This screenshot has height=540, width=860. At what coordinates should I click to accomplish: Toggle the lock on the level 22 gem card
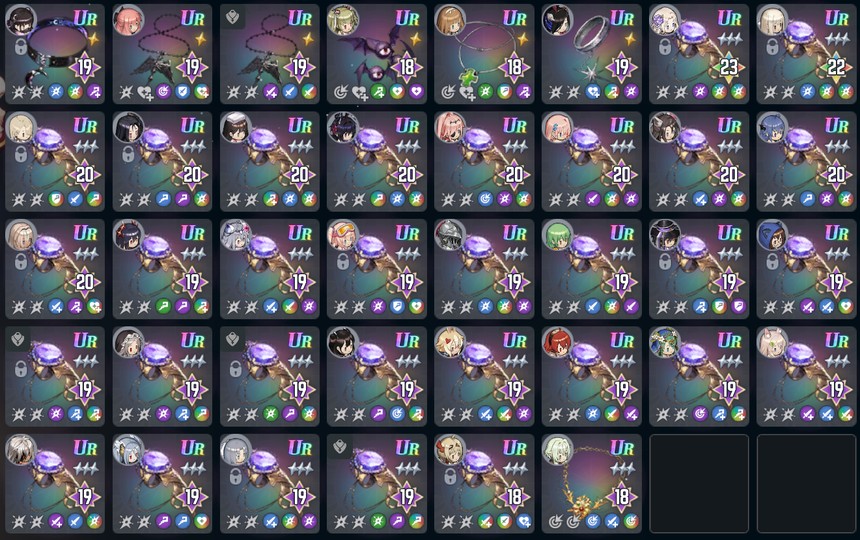[772, 47]
